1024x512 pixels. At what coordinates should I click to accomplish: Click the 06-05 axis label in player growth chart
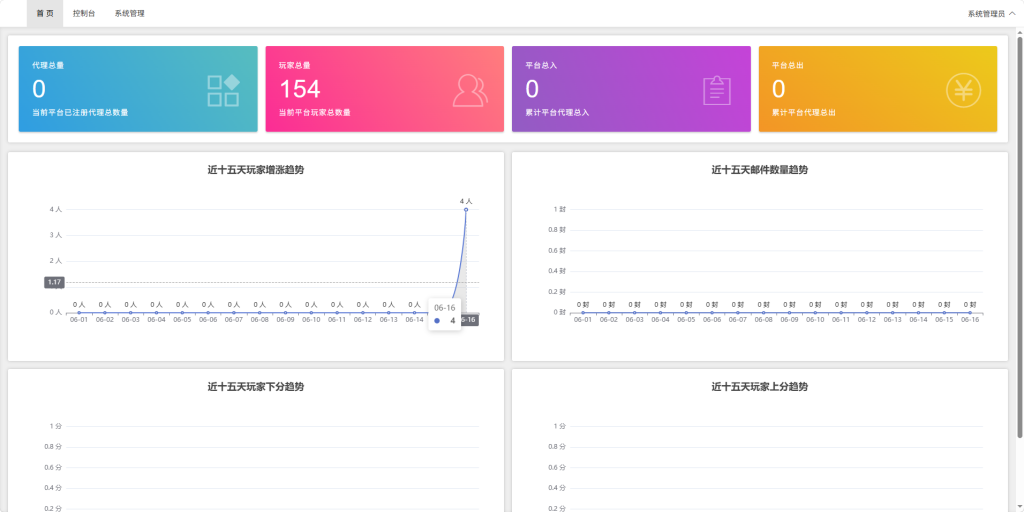pos(182,320)
